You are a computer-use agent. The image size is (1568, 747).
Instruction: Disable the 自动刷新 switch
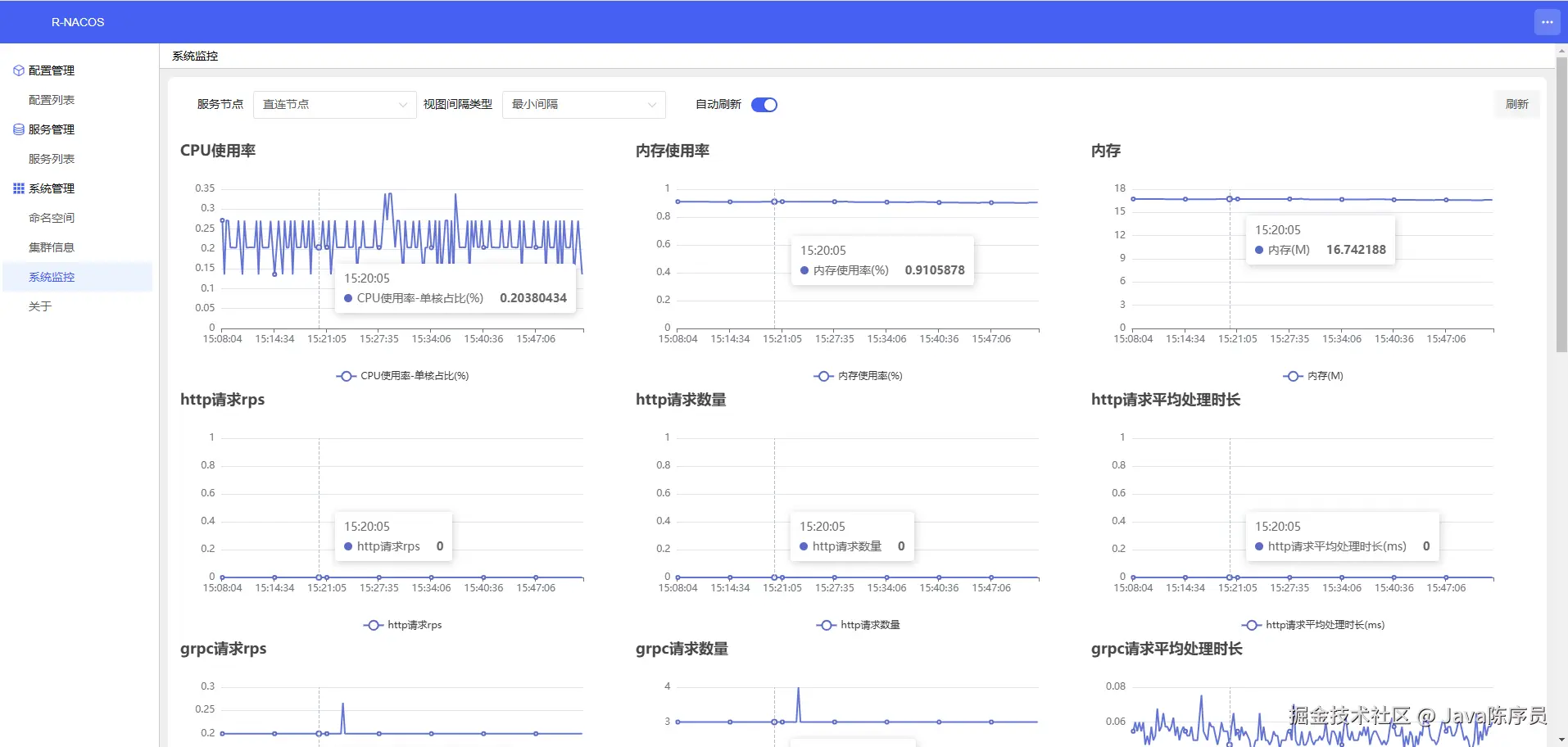[764, 105]
